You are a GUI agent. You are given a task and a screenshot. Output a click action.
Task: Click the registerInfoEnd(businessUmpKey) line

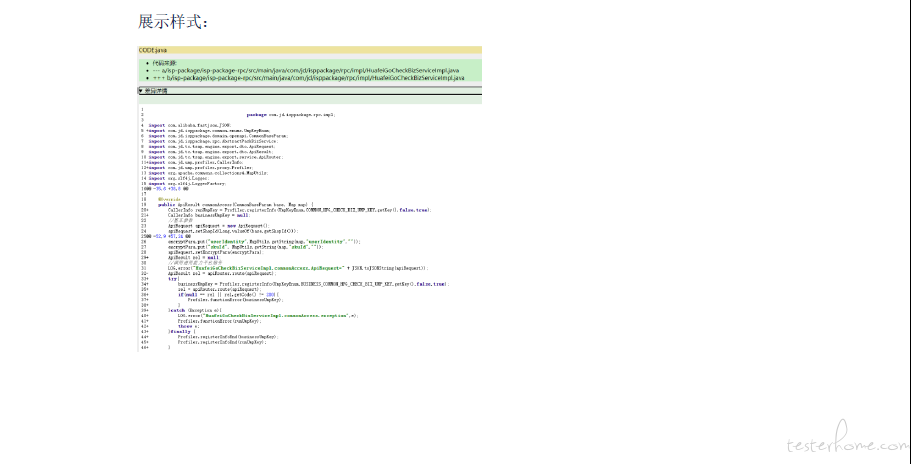(x=228, y=336)
